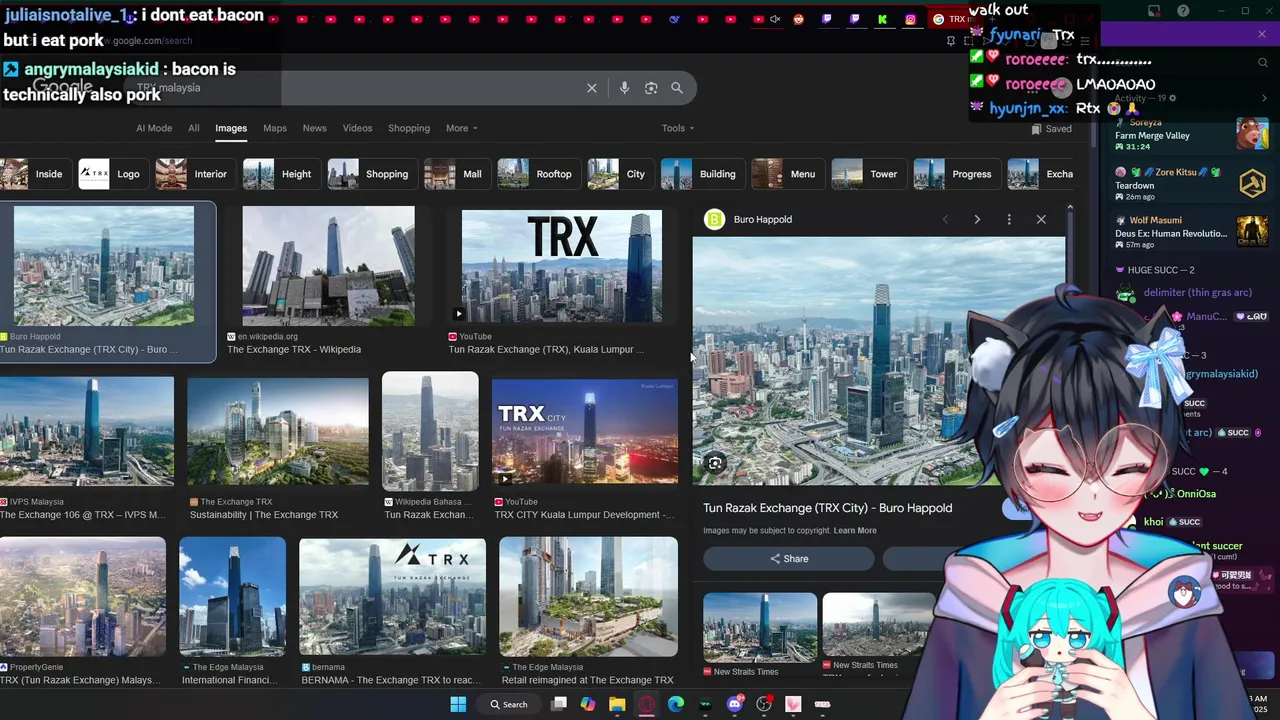The width and height of the screenshot is (1280, 720).
Task: Start voice search with microphone icon
Action: pos(624,88)
